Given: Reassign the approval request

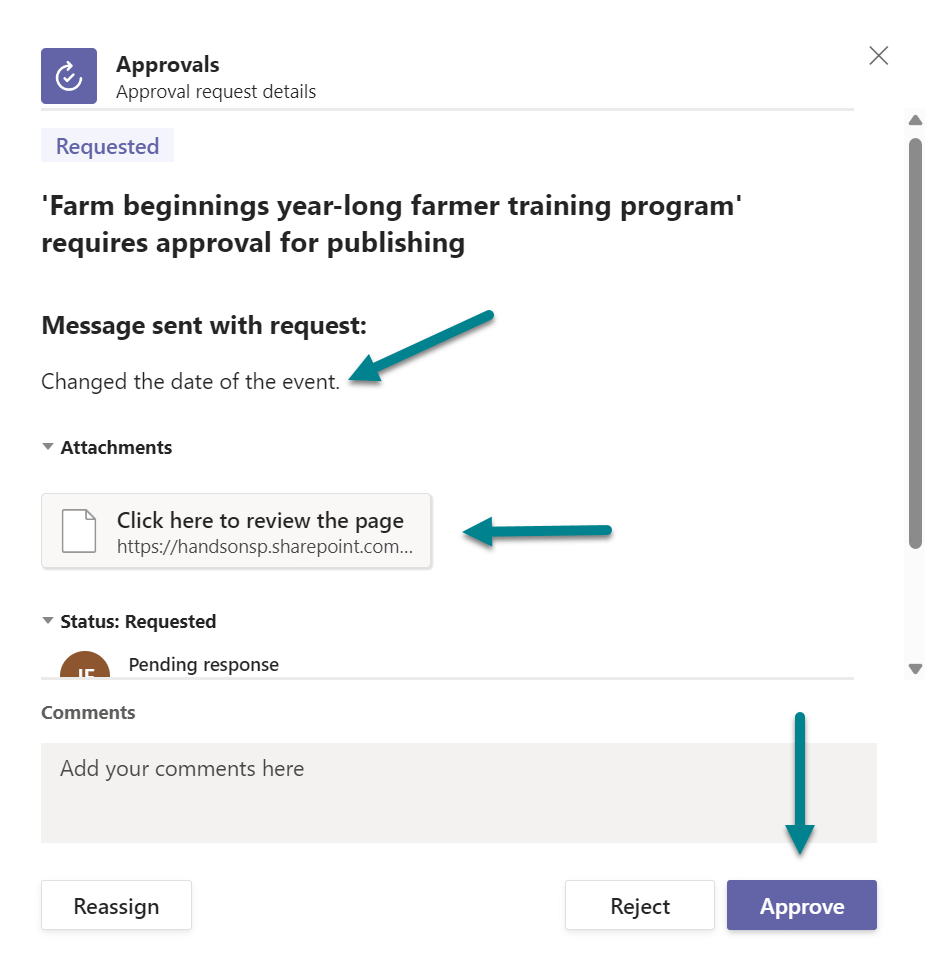Looking at the screenshot, I should click(116, 905).
